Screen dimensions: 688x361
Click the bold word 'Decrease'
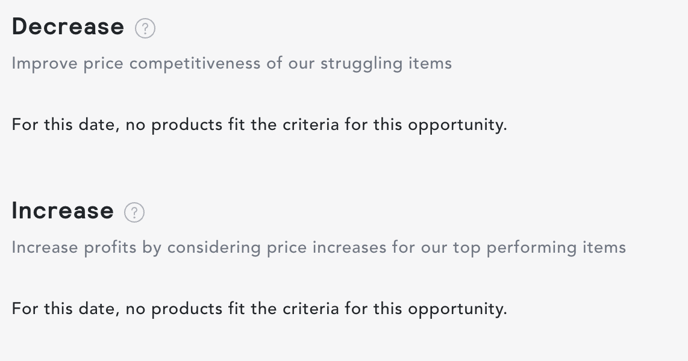point(68,27)
